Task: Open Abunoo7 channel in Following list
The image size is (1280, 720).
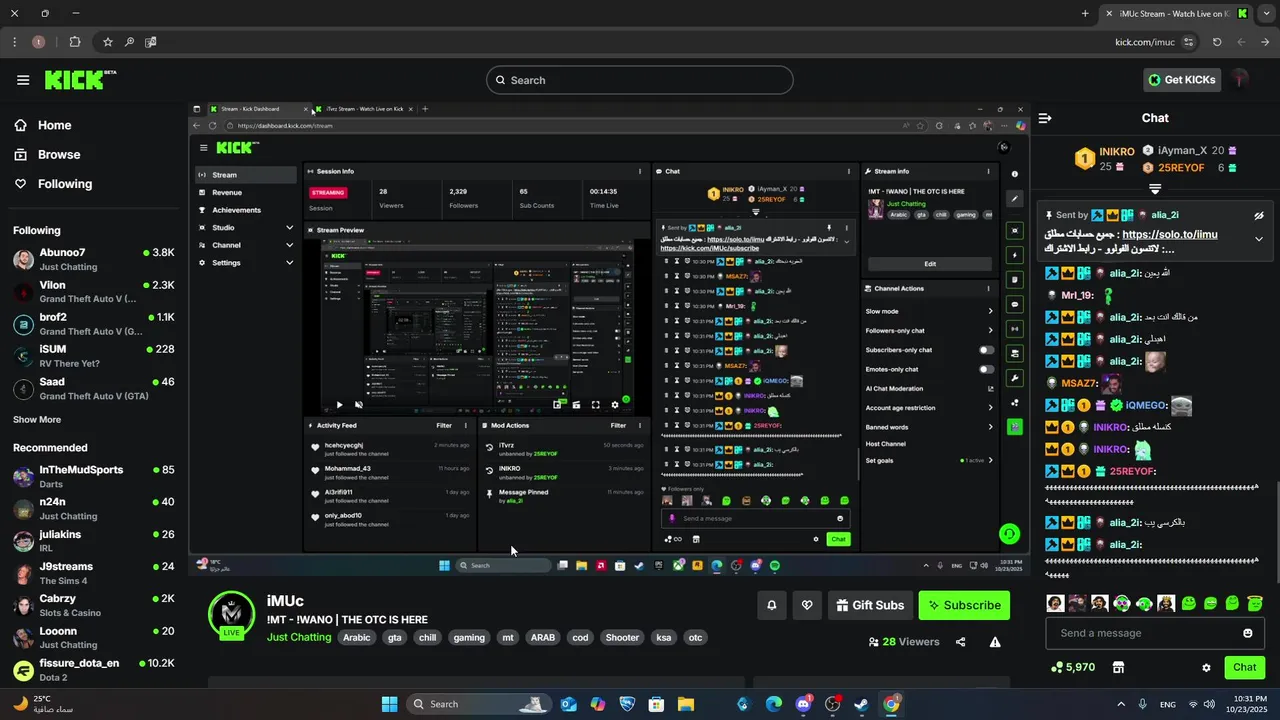Action: 94,259
